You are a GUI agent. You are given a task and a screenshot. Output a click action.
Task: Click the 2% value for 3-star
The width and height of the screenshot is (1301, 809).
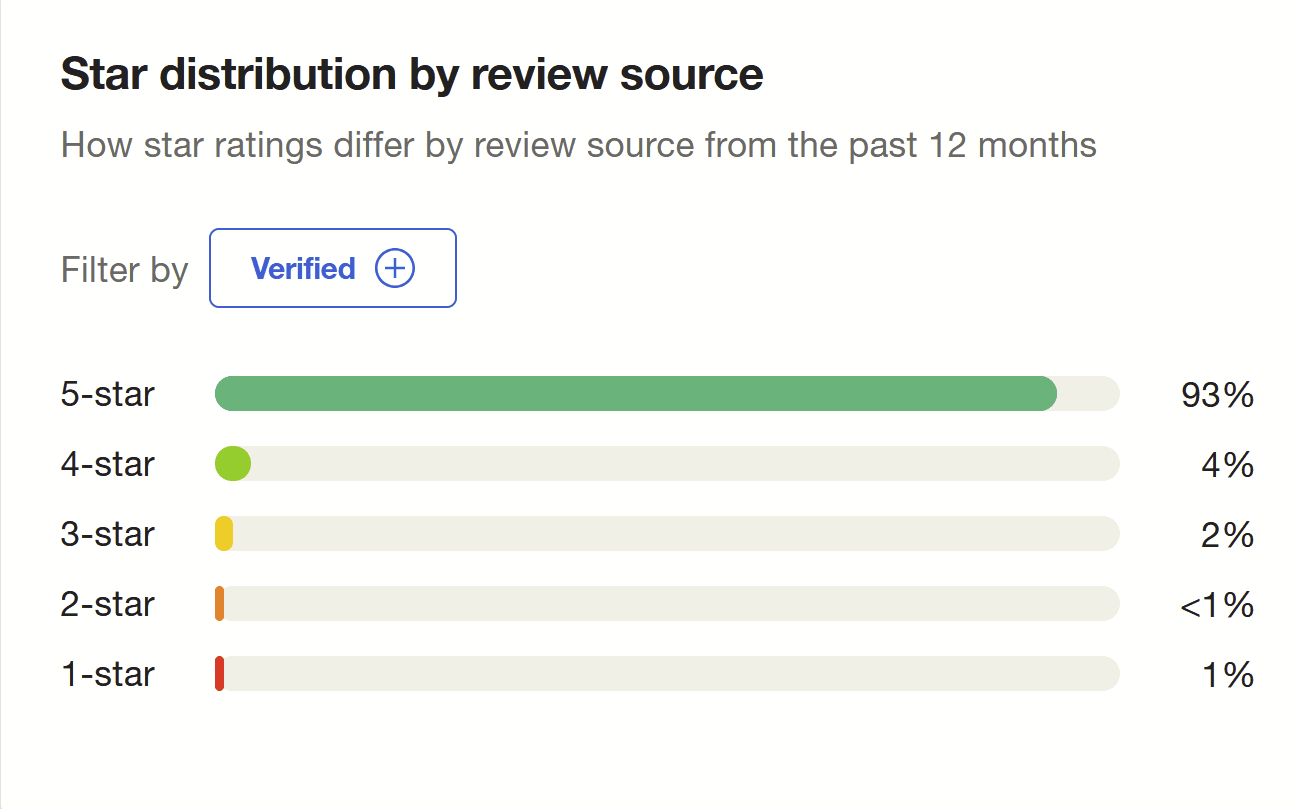(1227, 535)
